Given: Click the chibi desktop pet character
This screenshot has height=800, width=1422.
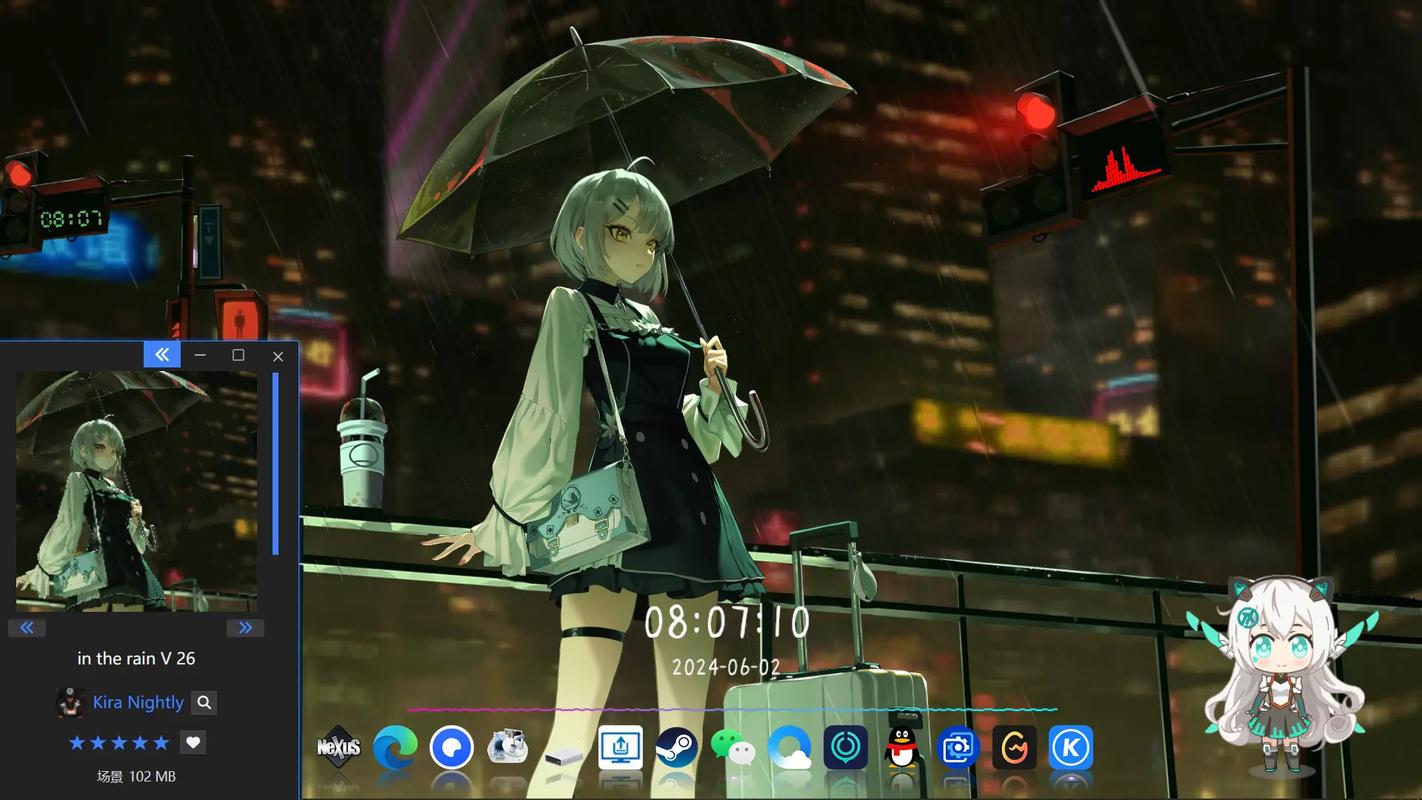Looking at the screenshot, I should click(x=1283, y=674).
